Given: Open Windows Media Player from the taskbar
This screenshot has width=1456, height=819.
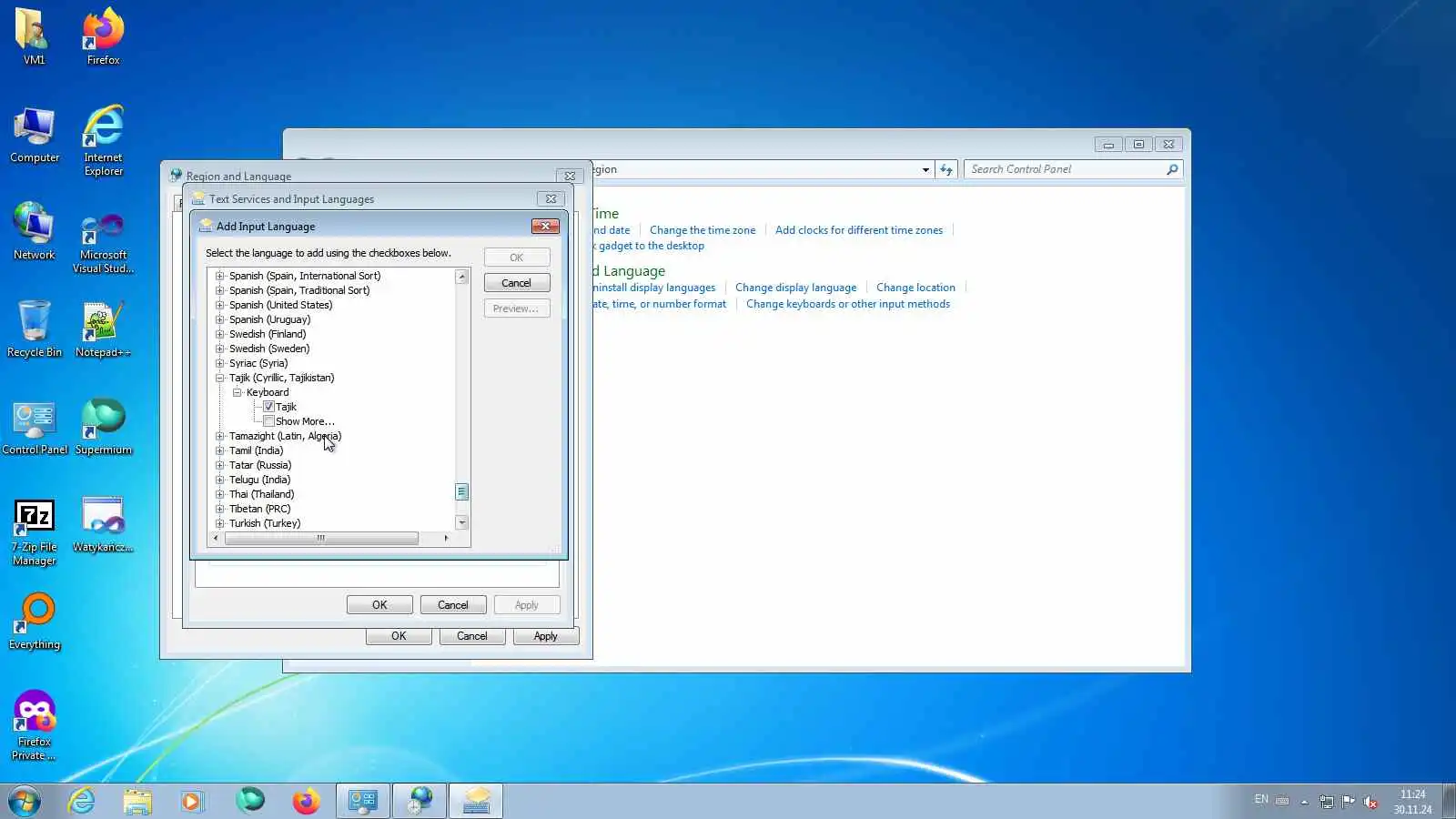Looking at the screenshot, I should [x=192, y=801].
